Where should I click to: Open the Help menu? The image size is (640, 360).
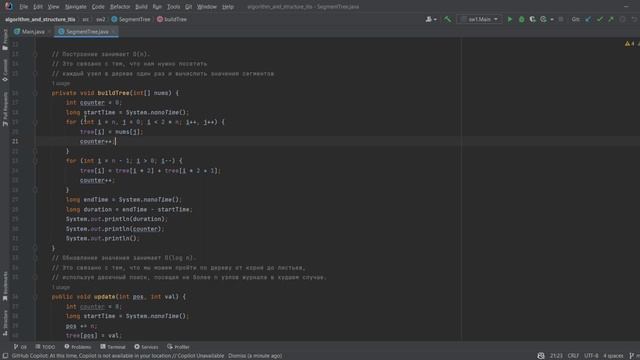pos(228,7)
